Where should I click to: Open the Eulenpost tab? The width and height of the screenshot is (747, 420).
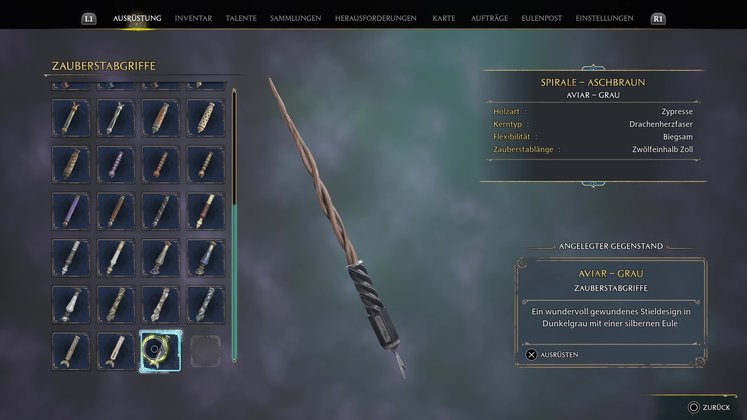point(542,18)
